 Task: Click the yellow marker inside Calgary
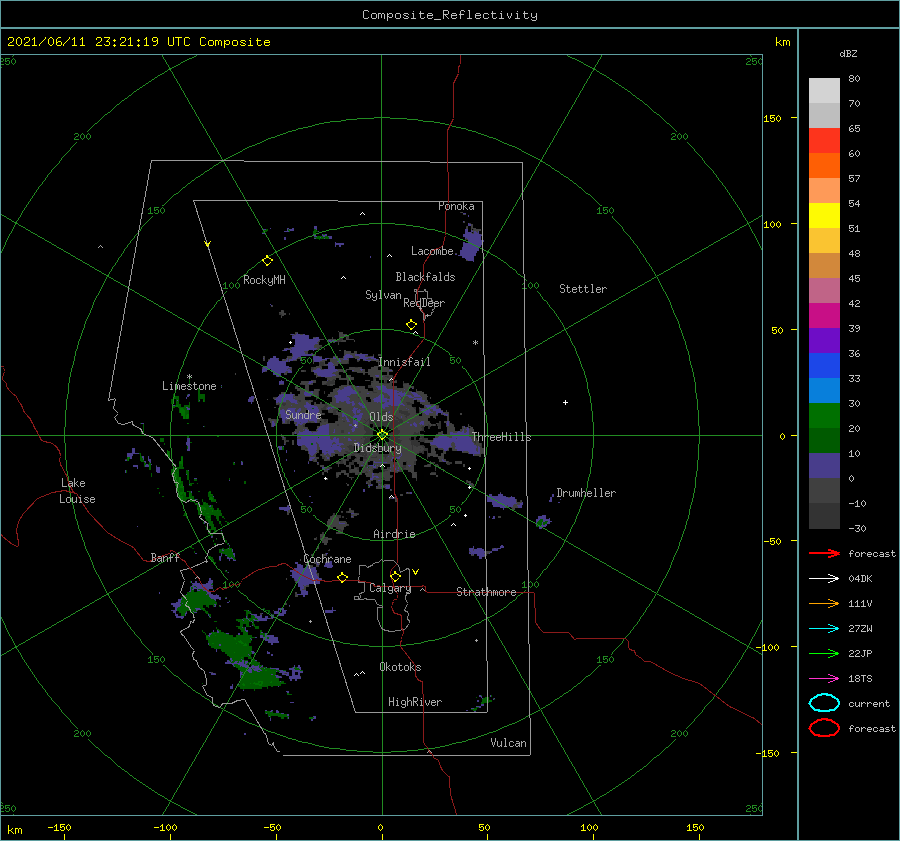[395, 576]
